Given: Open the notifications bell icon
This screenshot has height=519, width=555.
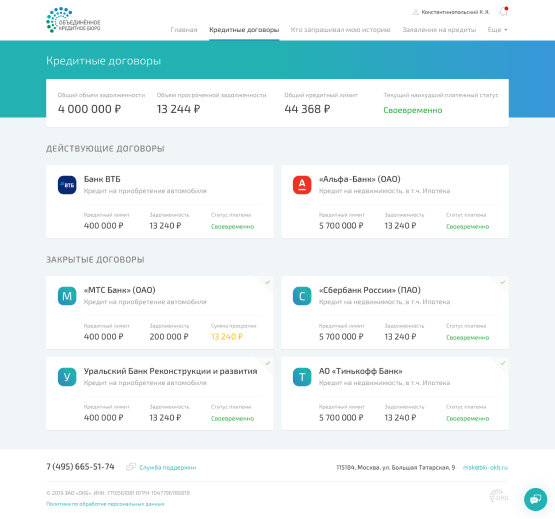Looking at the screenshot, I should 503,12.
